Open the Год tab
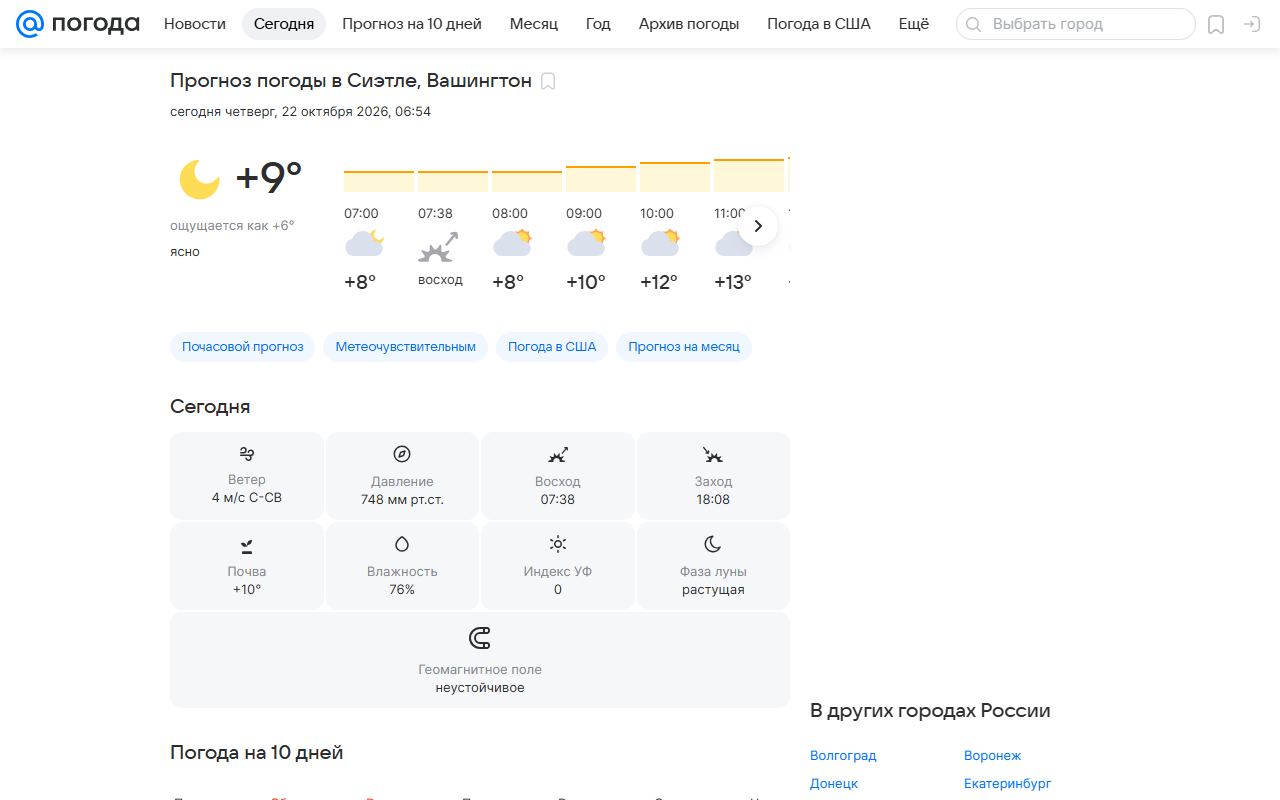 click(598, 24)
